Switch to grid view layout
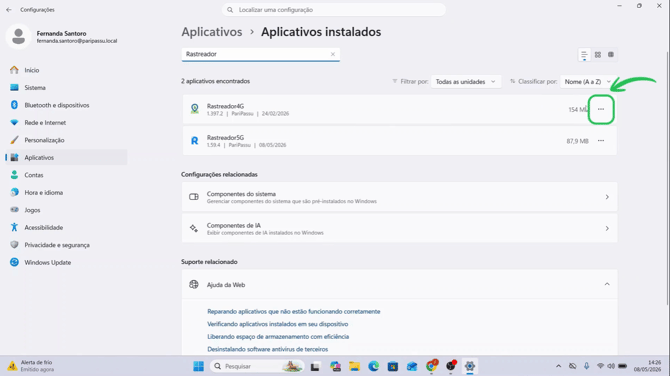The image size is (670, 376). pyautogui.click(x=598, y=55)
